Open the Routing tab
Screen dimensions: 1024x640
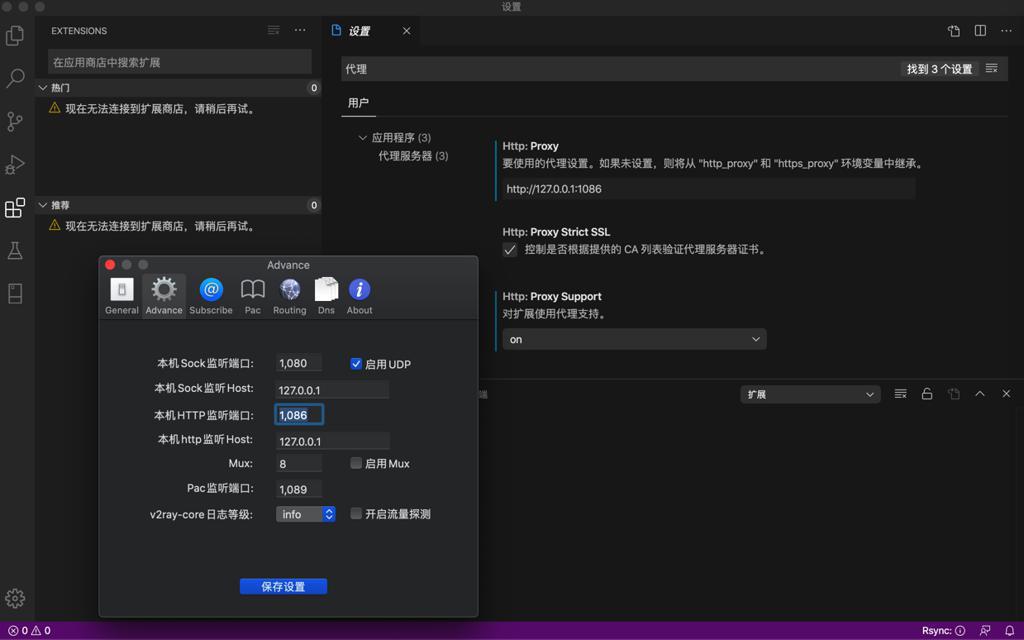(289, 296)
